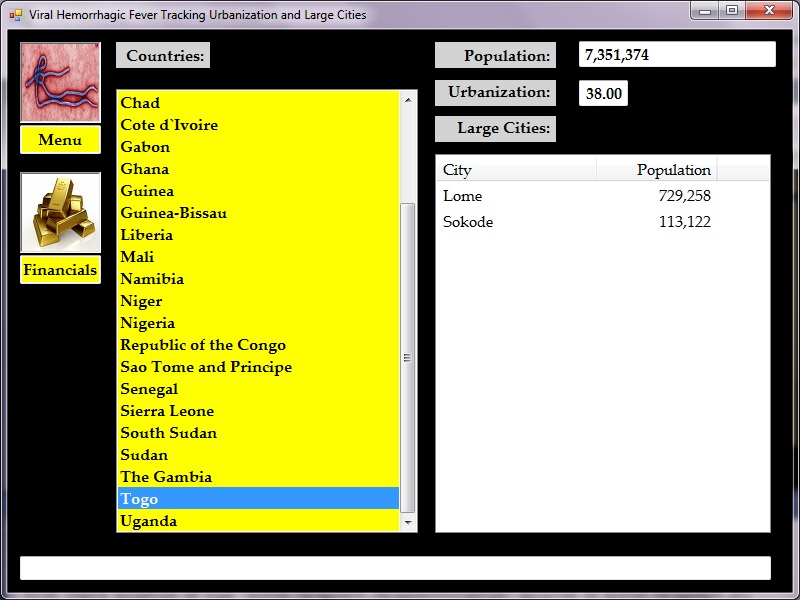Screen dimensions: 800x600
Task: Click the scroll up arrow of country list
Action: click(408, 100)
